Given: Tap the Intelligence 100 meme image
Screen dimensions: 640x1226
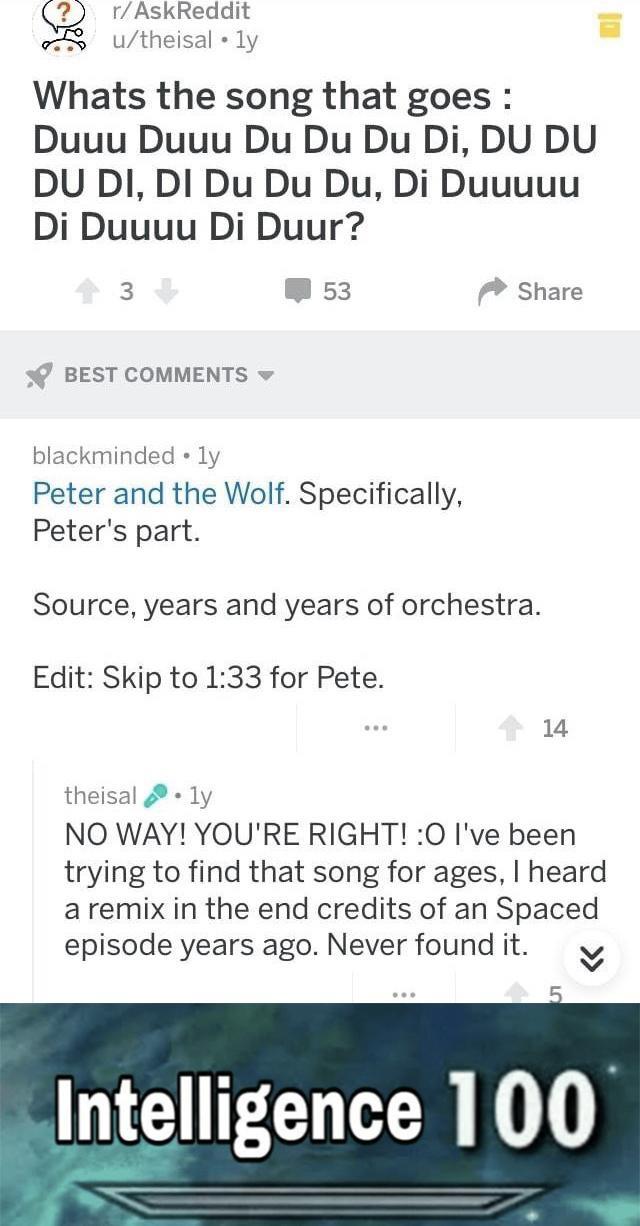Looking at the screenshot, I should pyautogui.click(x=320, y=1115).
